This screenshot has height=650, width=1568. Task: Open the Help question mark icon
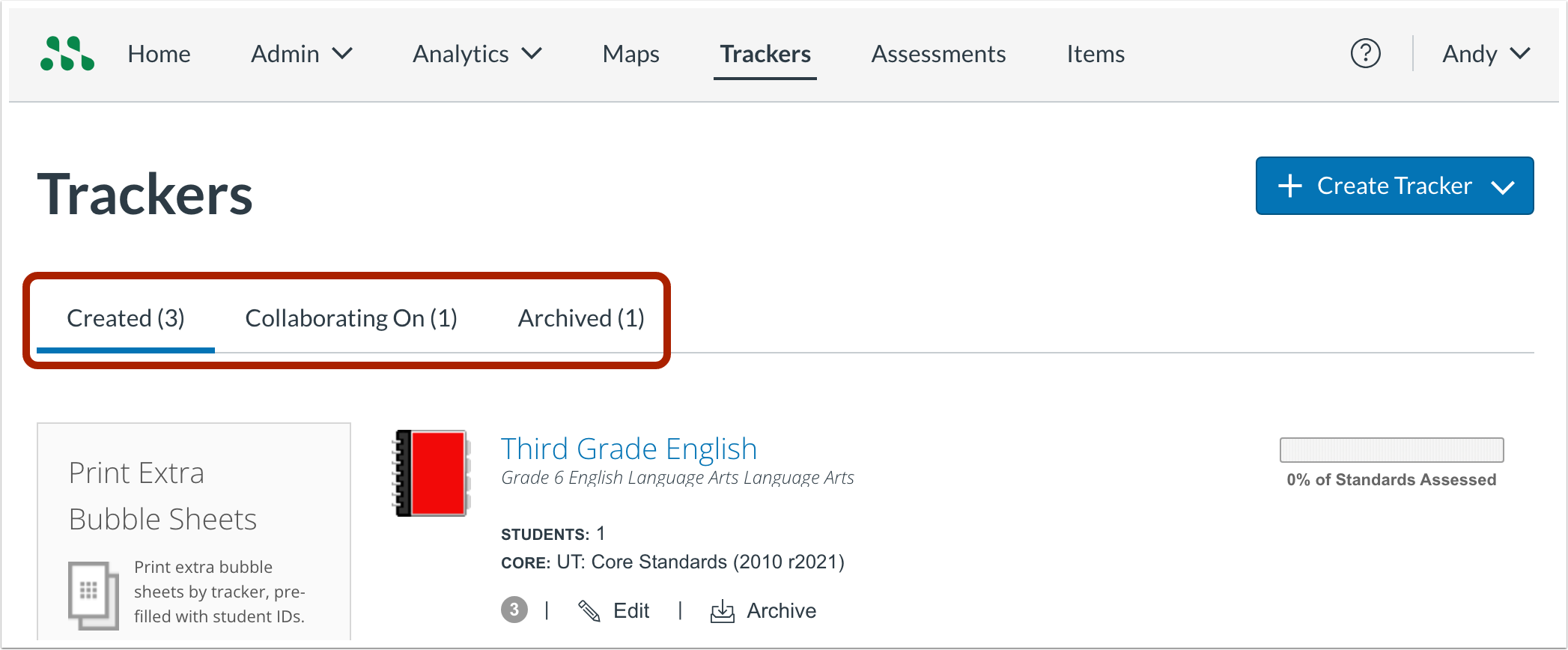pos(1365,53)
